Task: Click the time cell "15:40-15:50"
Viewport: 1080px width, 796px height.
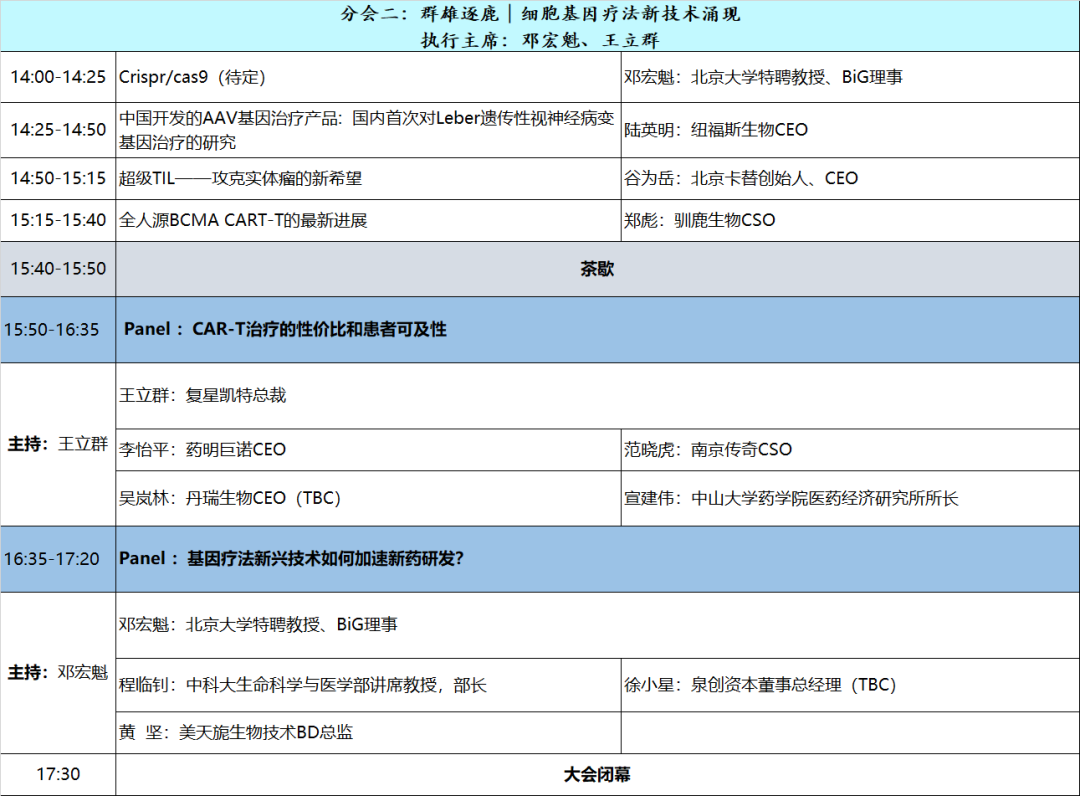Action: point(59,269)
